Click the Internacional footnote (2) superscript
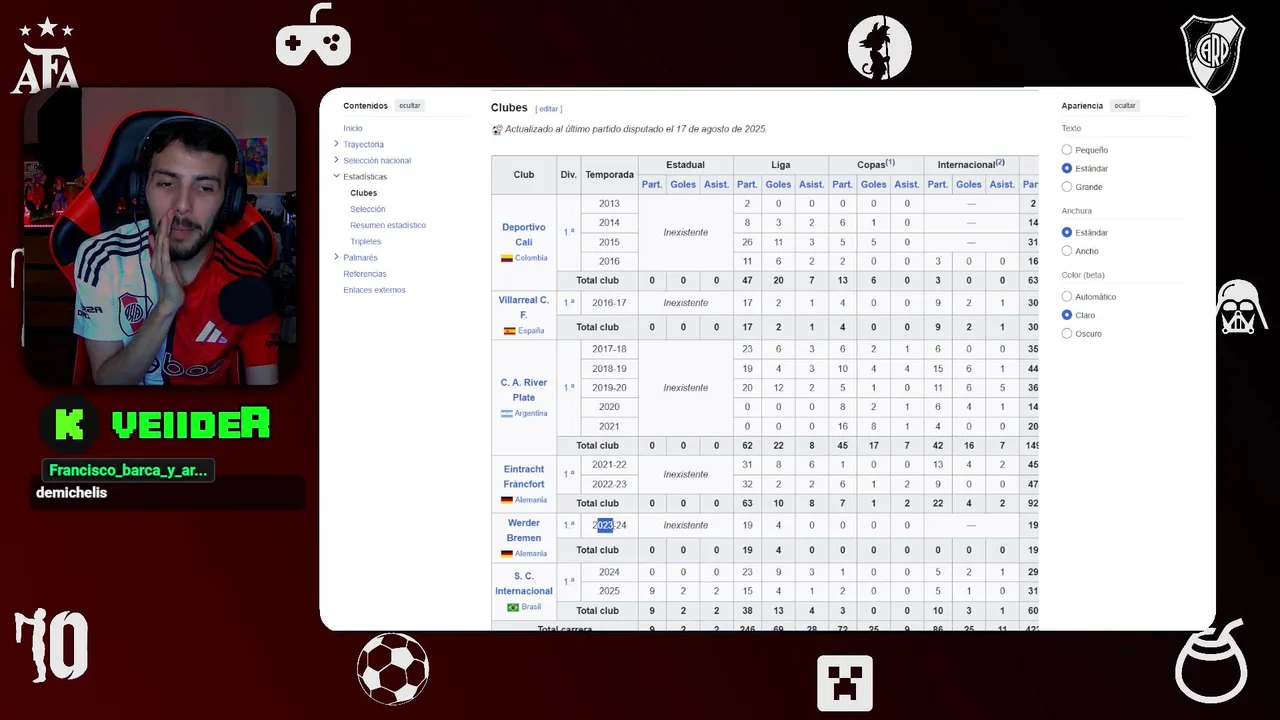 [x=1000, y=162]
